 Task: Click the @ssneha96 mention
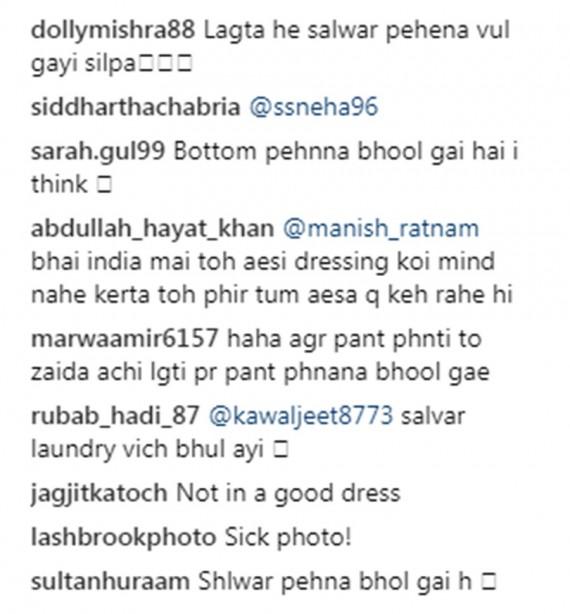(314, 107)
